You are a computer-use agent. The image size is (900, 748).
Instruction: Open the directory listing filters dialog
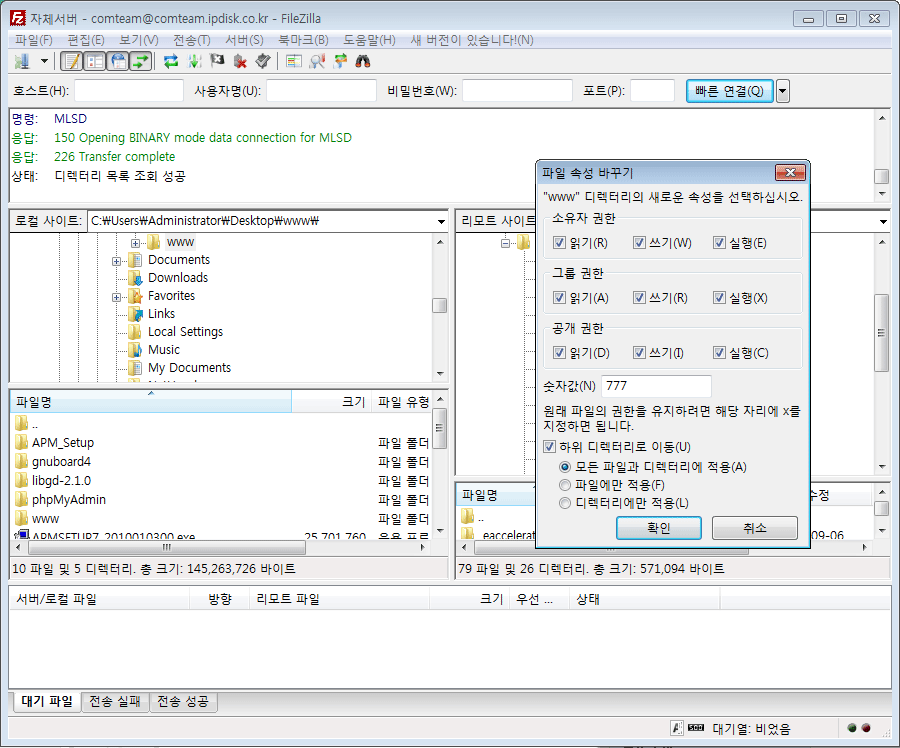coord(294,61)
